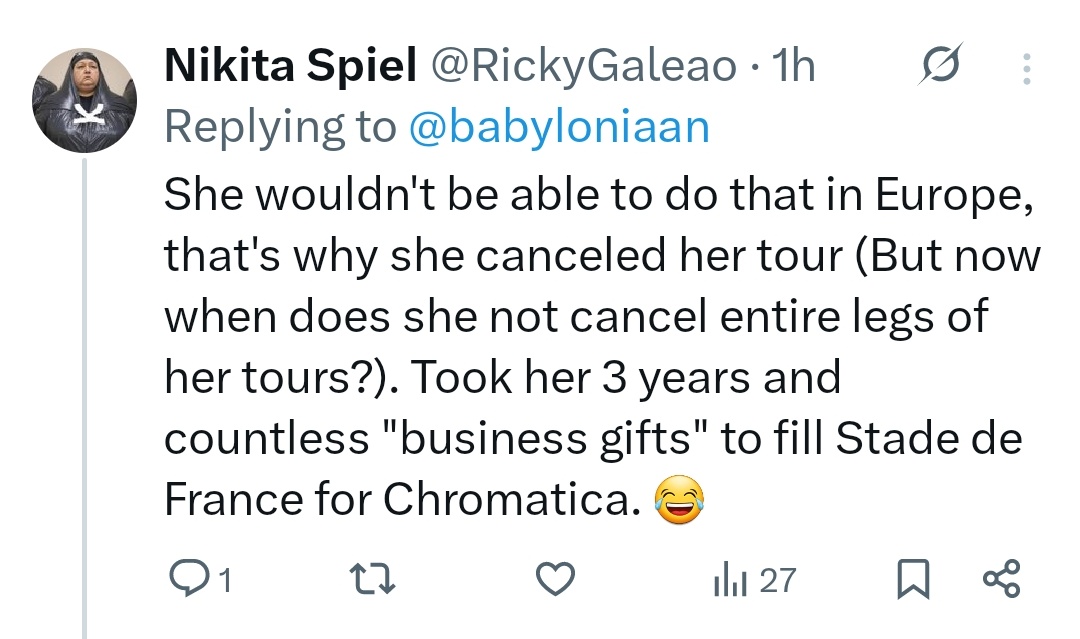This screenshot has width=1080, height=639.
Task: Click the word Chromatica in the tweet
Action: point(510,499)
